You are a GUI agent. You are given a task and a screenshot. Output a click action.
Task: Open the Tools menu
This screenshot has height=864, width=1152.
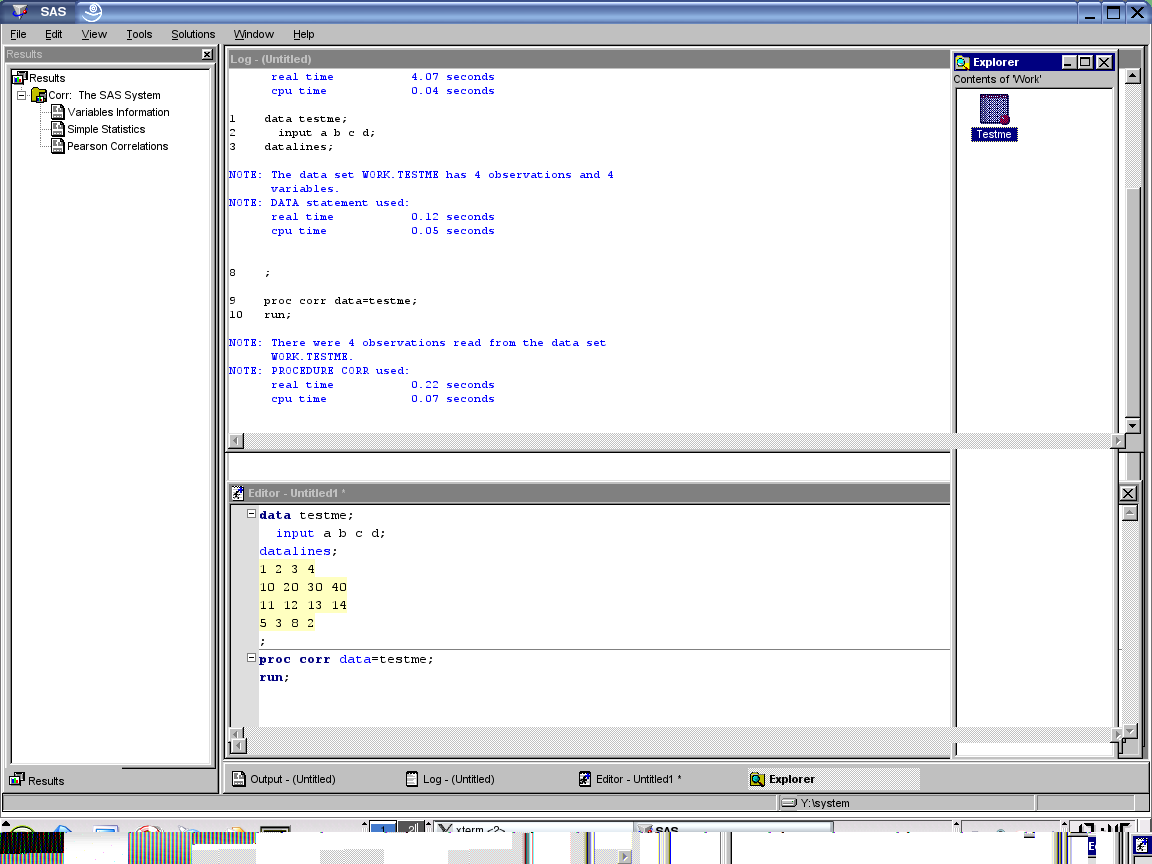[138, 33]
